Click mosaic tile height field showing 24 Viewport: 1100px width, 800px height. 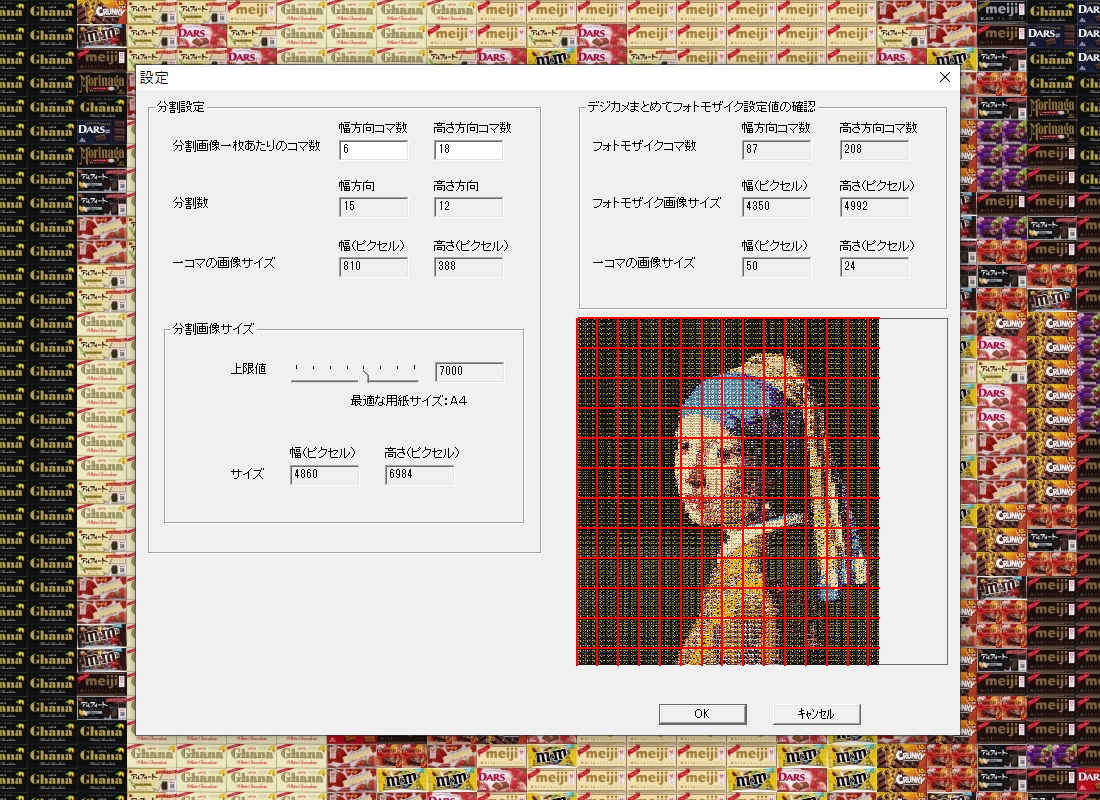(874, 267)
